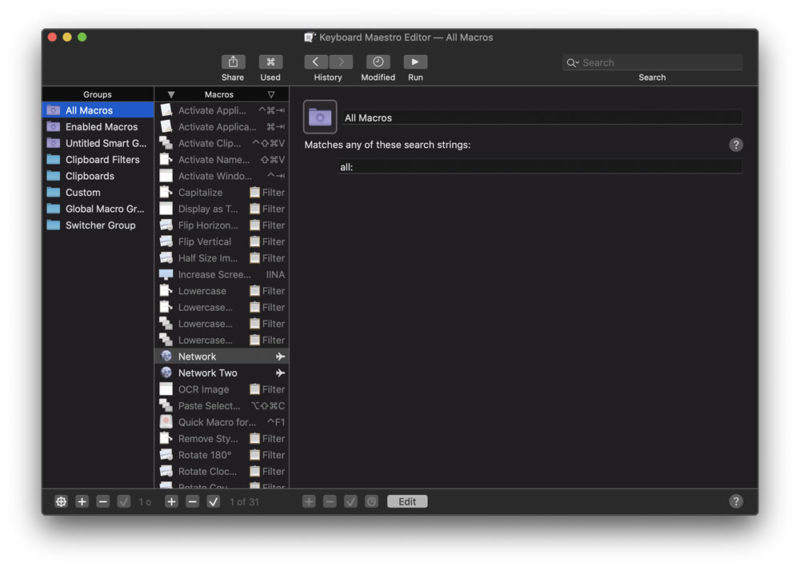This screenshot has height=570, width=800.
Task: Click the record button in detail toolbar
Action: 371,502
